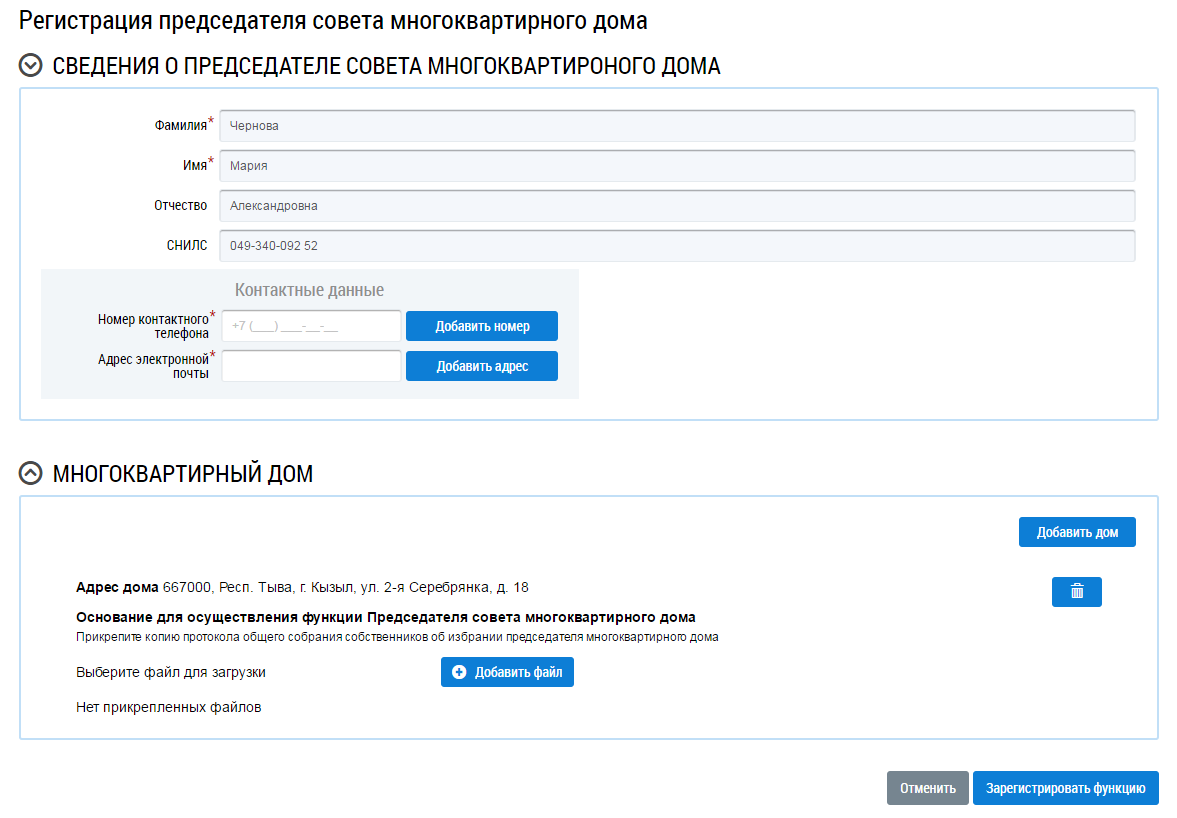Click the plus icon on Добавить файл
The width and height of the screenshot is (1177, 818).
point(459,673)
